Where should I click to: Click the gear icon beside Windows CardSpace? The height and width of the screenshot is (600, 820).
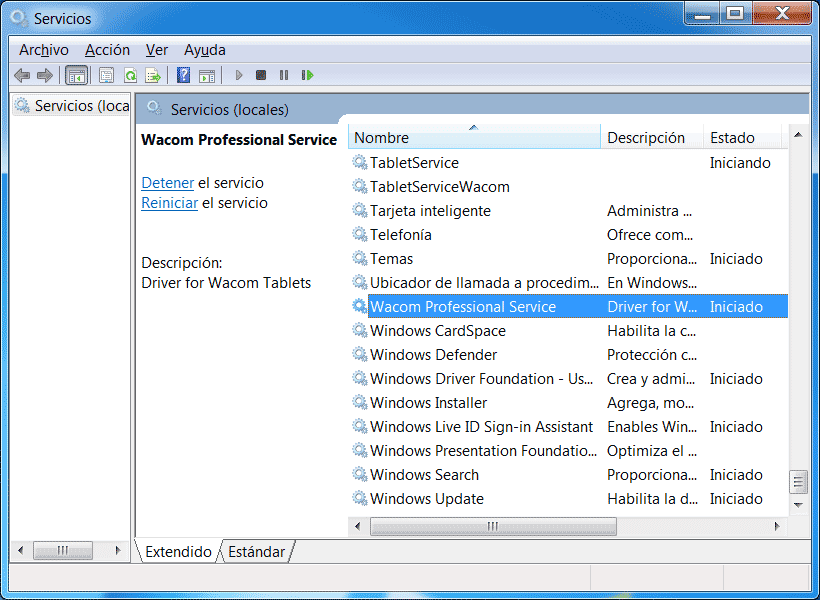[x=359, y=331]
